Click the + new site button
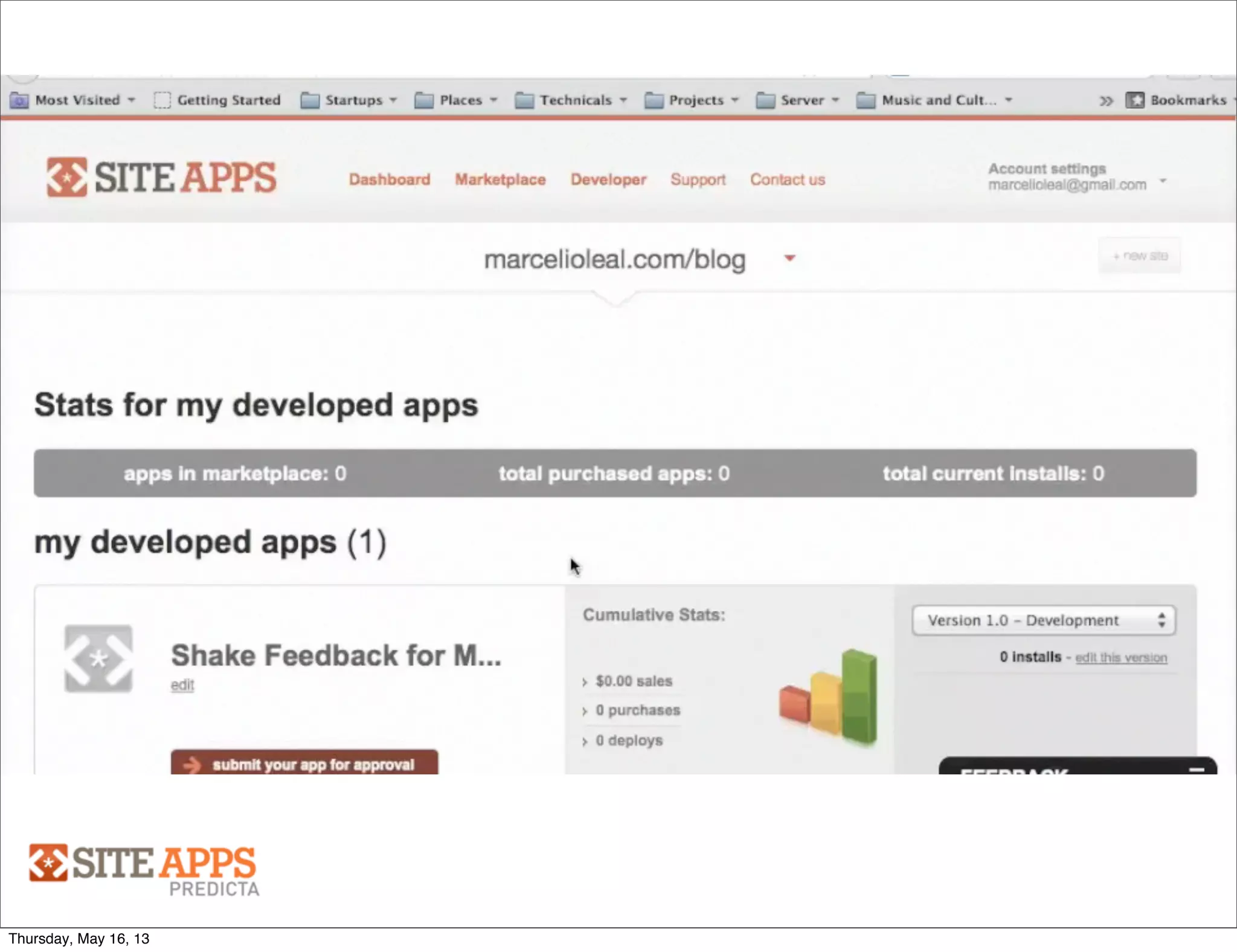Image resolution: width=1237 pixels, height=952 pixels. point(1140,256)
